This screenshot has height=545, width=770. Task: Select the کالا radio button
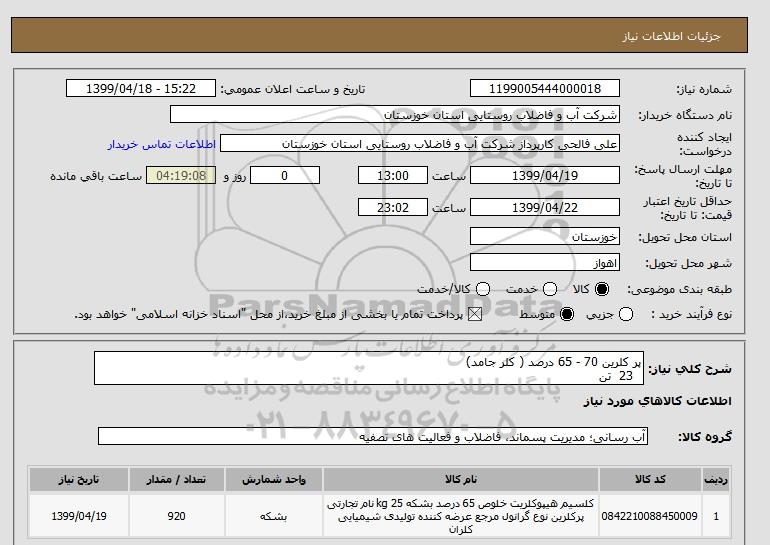point(602,289)
